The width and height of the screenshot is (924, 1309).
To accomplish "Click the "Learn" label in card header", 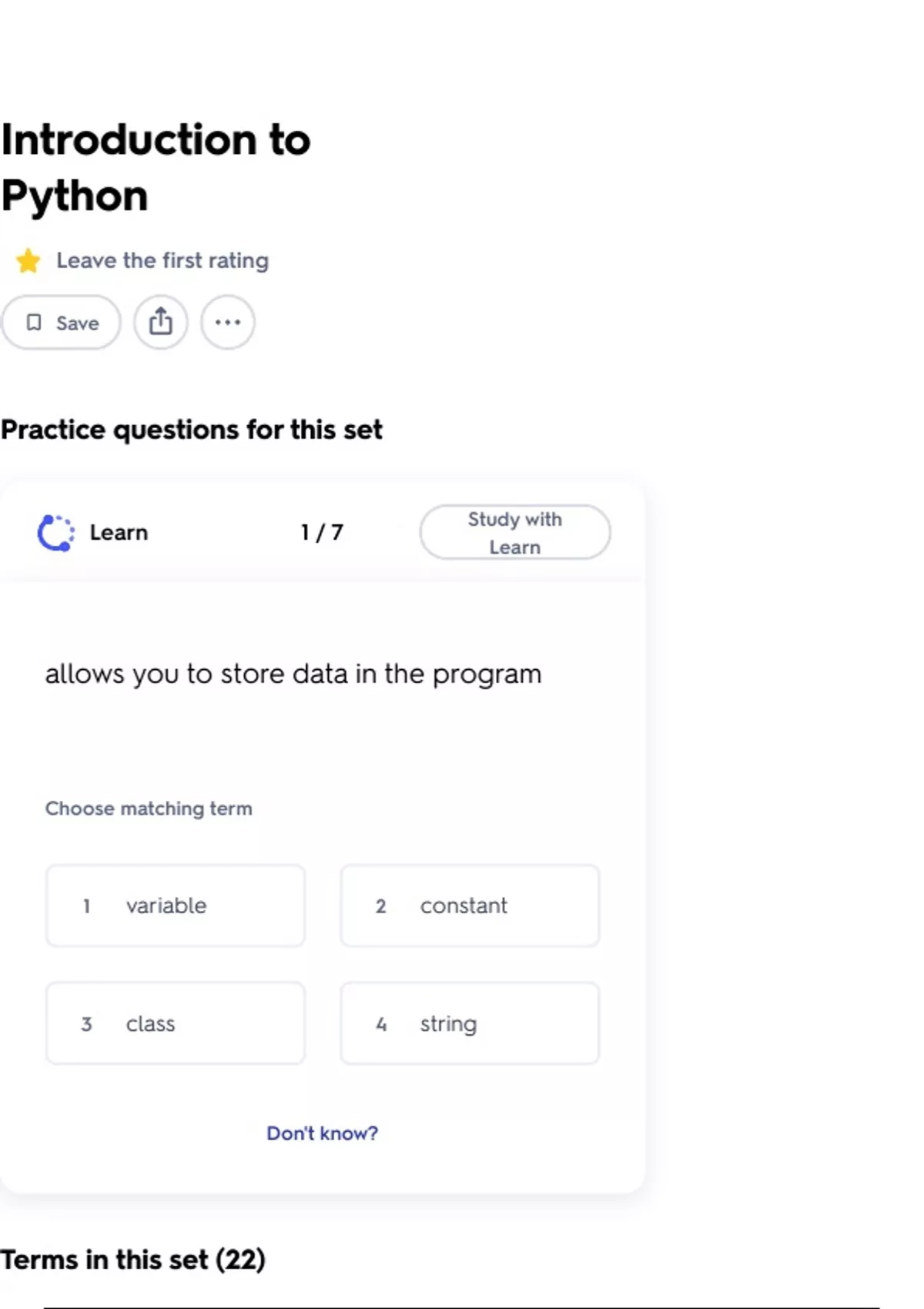I will pyautogui.click(x=119, y=532).
